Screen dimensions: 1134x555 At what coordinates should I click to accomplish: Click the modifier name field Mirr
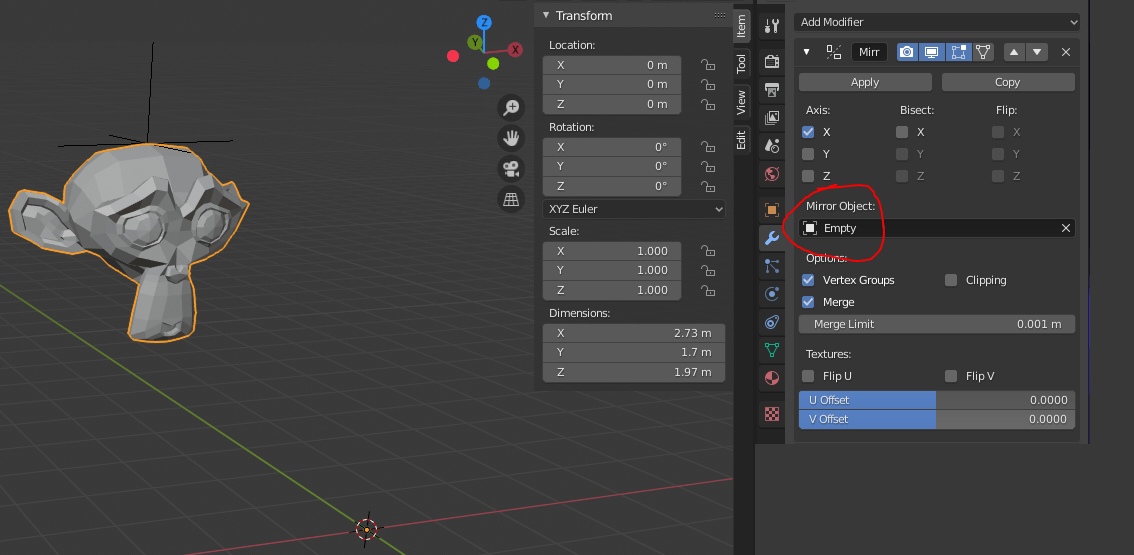(x=869, y=52)
